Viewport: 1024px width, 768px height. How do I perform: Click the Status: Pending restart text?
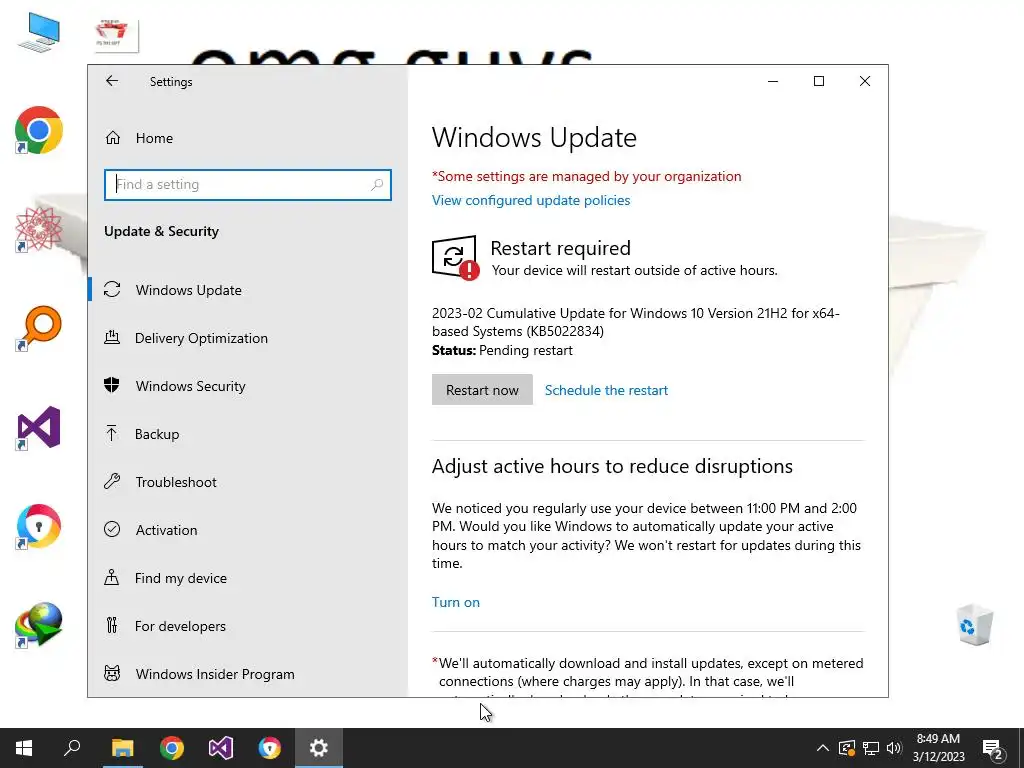point(502,351)
